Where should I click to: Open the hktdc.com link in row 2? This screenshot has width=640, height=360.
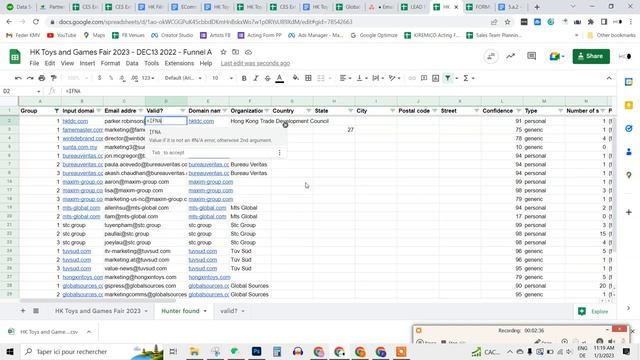tap(75, 121)
